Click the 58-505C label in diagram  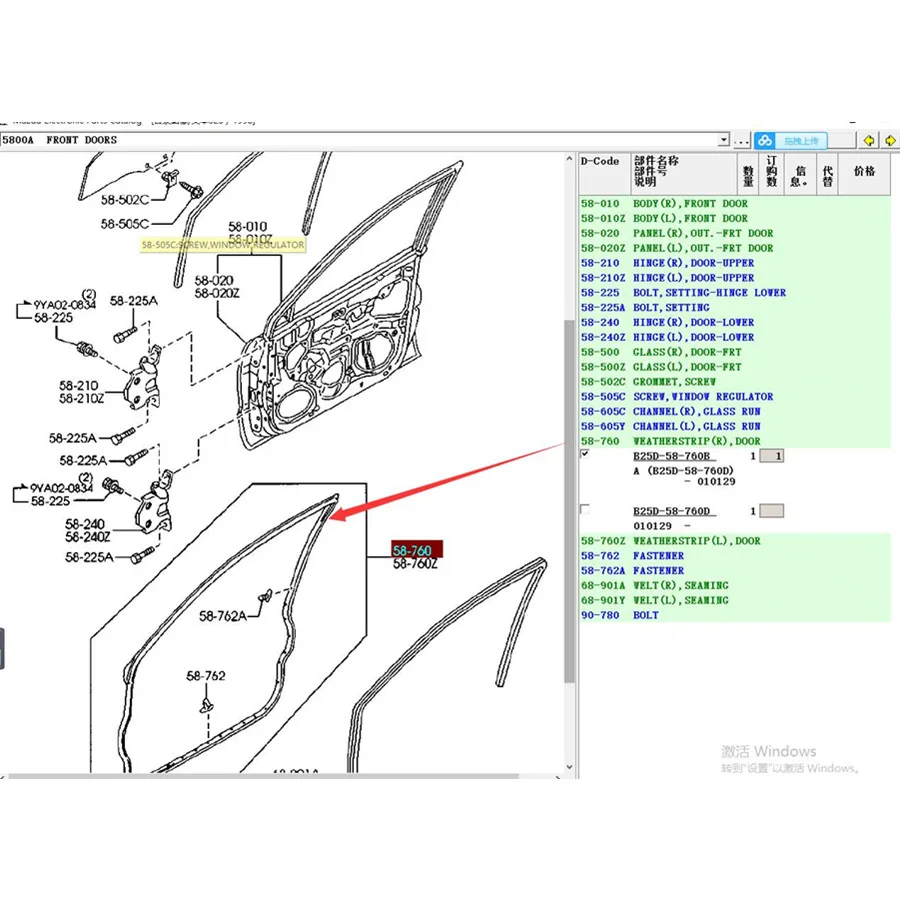pyautogui.click(x=125, y=224)
